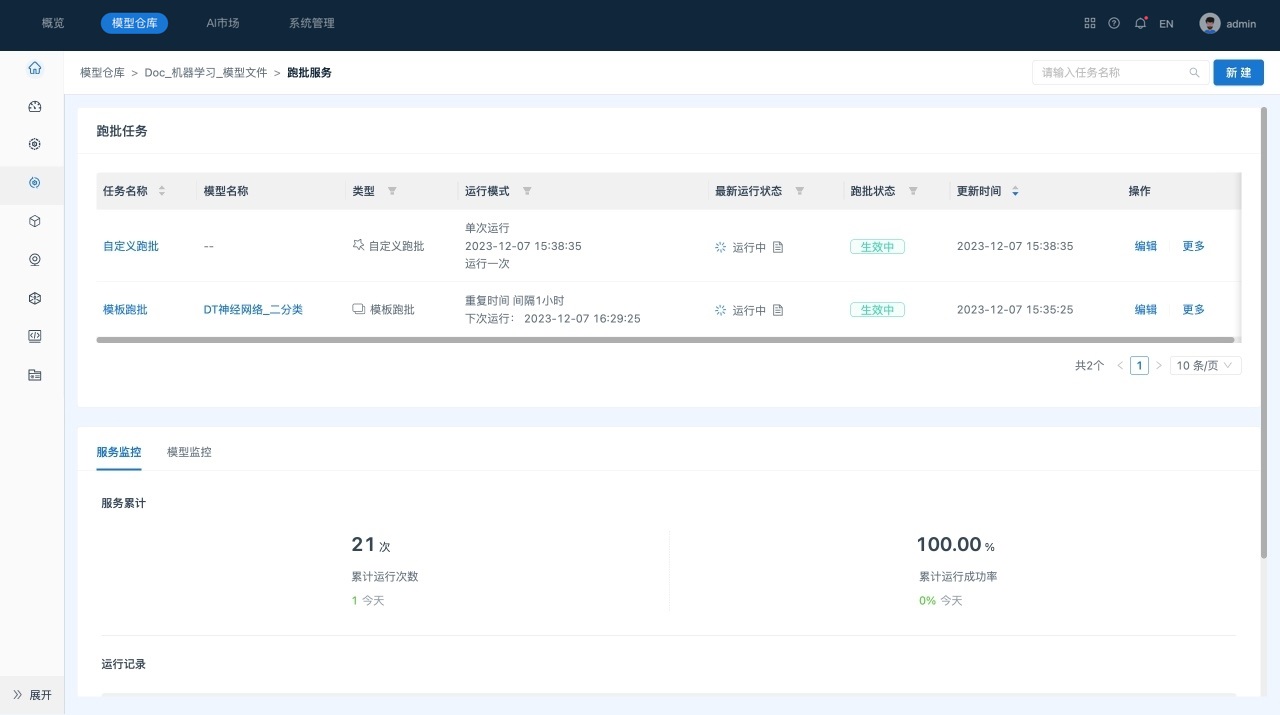Switch to the 模型监控 tab
Screen dimensions: 1280x715
(189, 452)
